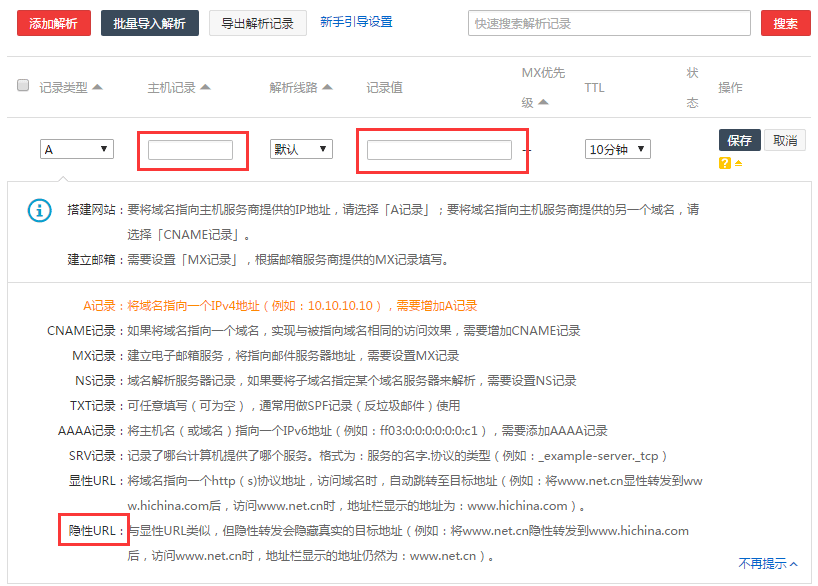
Task: Click the blue info circle icon
Action: pos(39,210)
